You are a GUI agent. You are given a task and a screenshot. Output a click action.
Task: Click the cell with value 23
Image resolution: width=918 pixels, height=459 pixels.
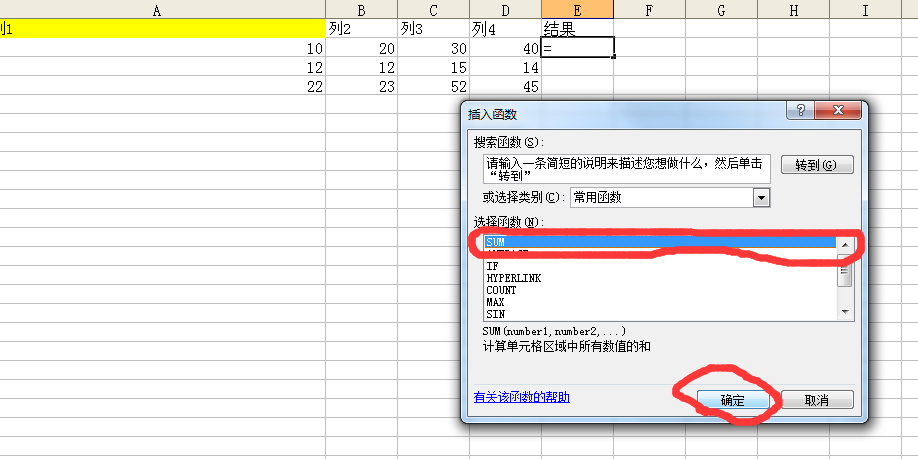click(x=362, y=85)
